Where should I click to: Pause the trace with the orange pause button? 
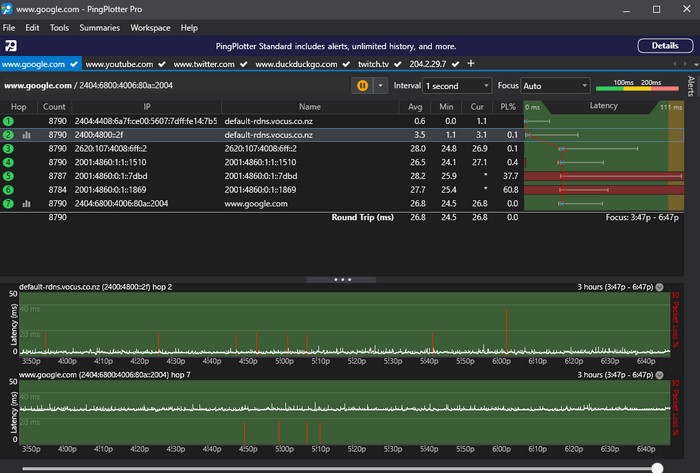pyautogui.click(x=361, y=86)
